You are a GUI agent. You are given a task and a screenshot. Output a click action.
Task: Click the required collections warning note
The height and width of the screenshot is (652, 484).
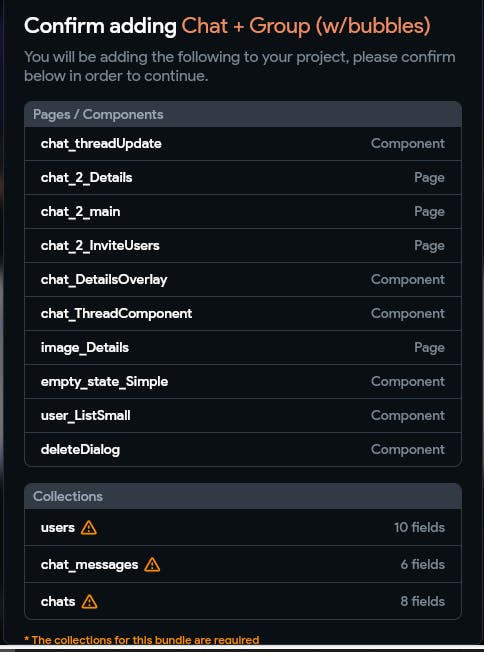pos(141,640)
